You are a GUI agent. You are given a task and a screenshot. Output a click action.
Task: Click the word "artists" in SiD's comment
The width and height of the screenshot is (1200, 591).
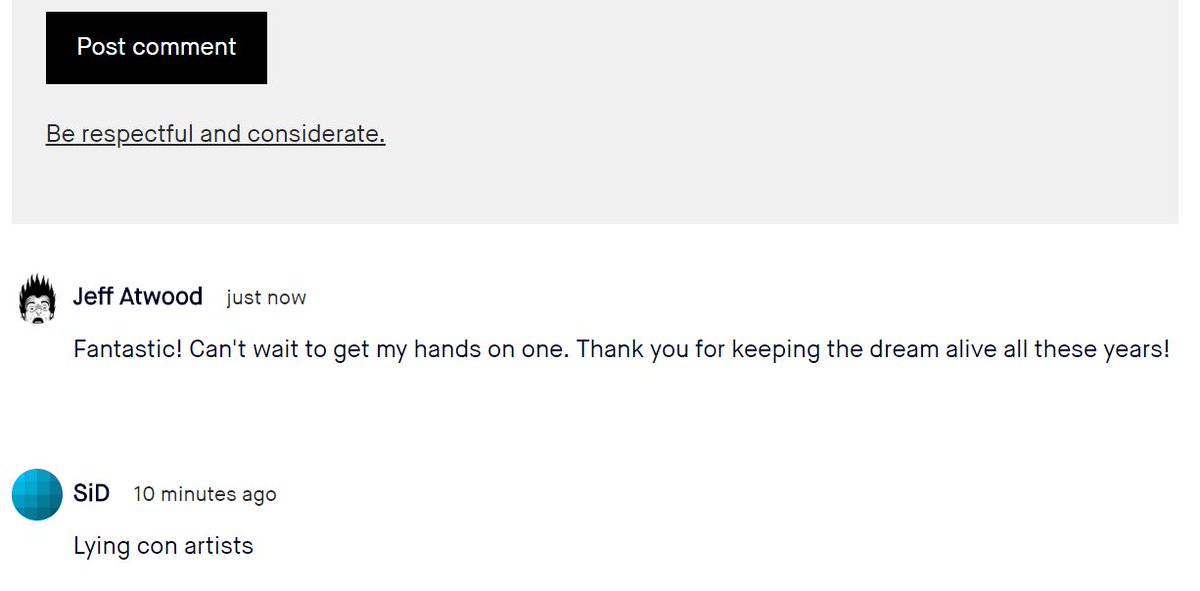[x=221, y=546]
